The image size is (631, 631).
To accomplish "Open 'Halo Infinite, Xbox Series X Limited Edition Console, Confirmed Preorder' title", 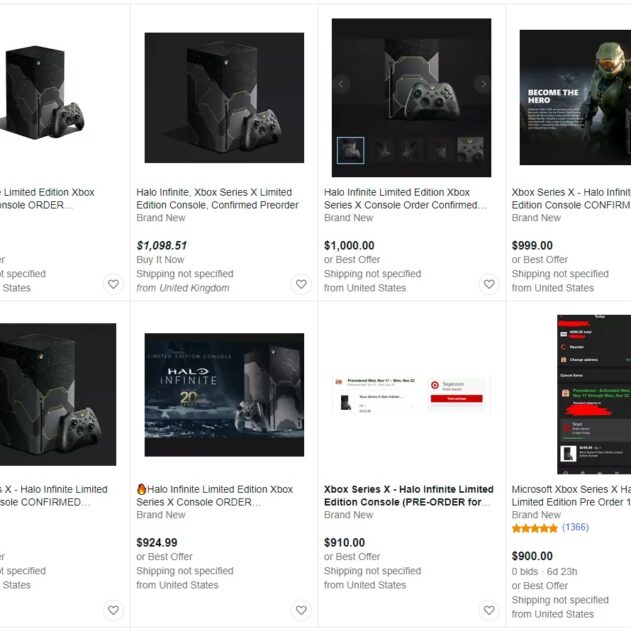I will pos(217,199).
